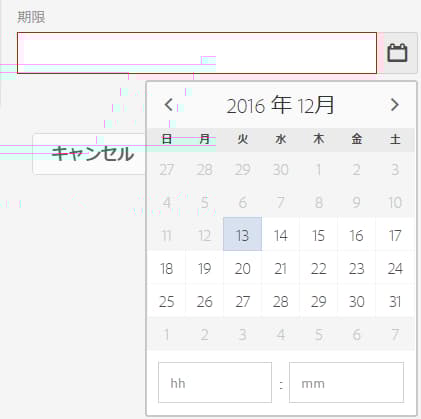Pick date 30 in the bottom December row
Viewport: 421px width, 419px height.
click(x=357, y=300)
